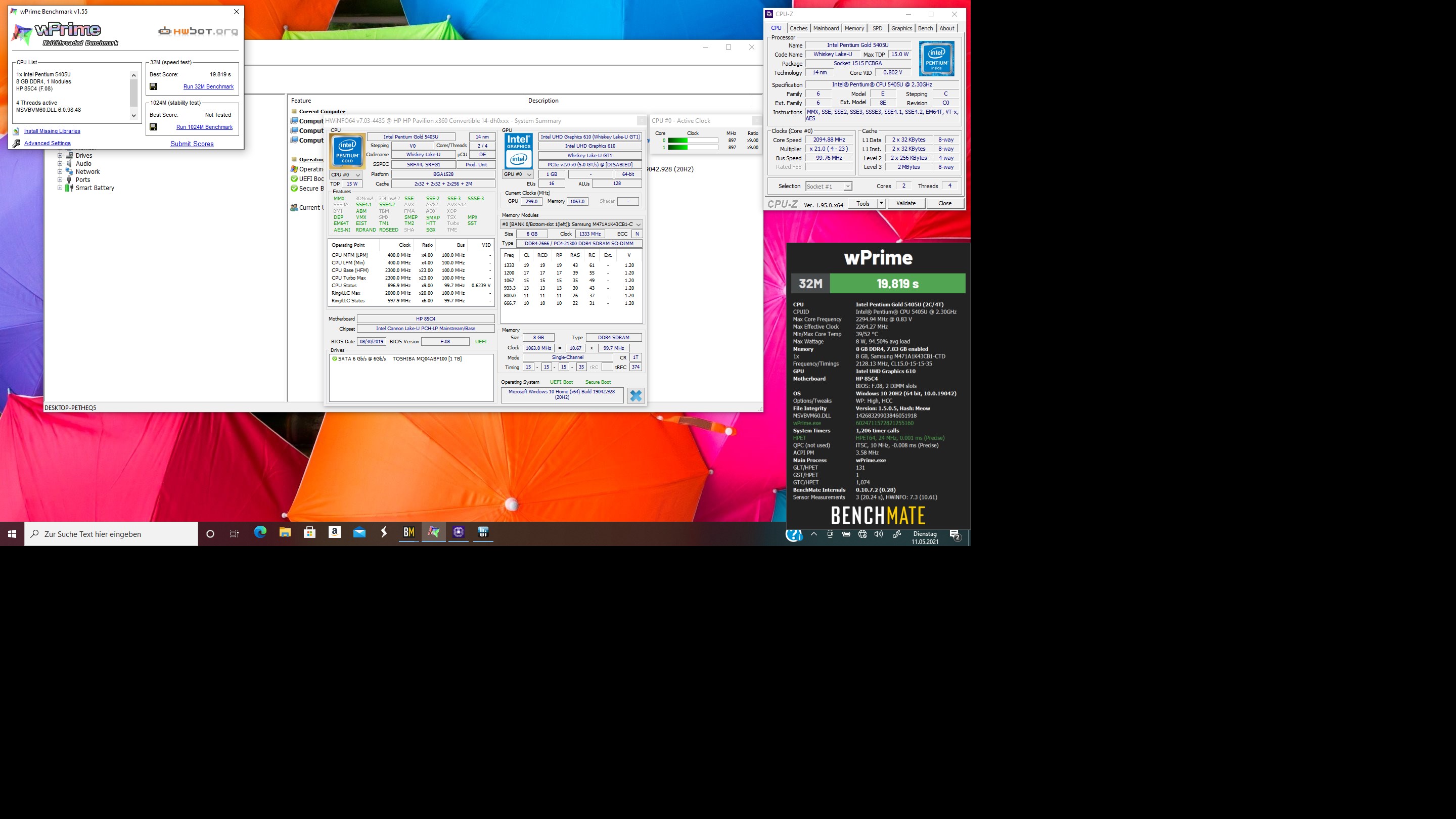The image size is (1456, 819).
Task: Open the memory module bank dropdown
Action: (x=571, y=224)
